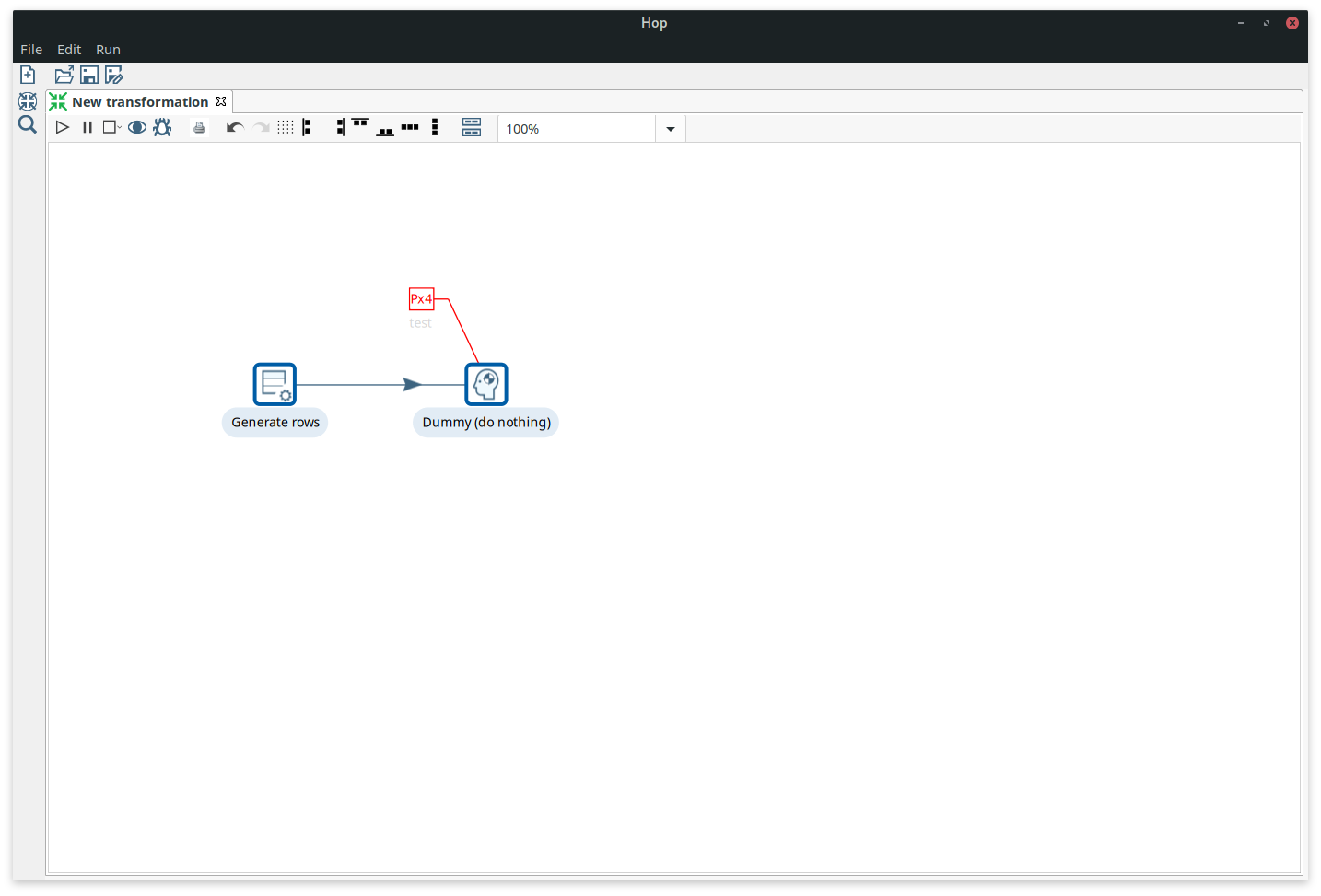Open the zoom level dropdown arrow
The image size is (1321, 896).
coord(671,129)
